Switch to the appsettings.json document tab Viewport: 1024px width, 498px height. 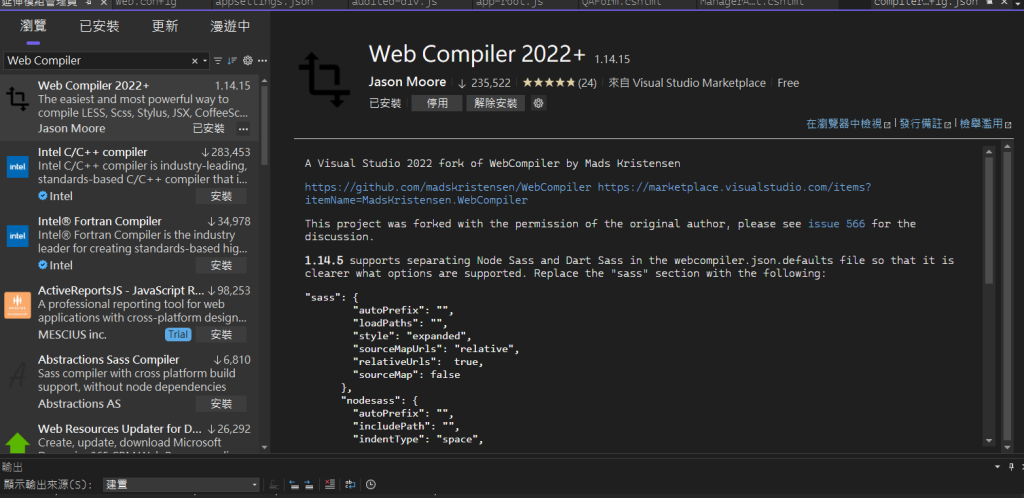(264, 3)
